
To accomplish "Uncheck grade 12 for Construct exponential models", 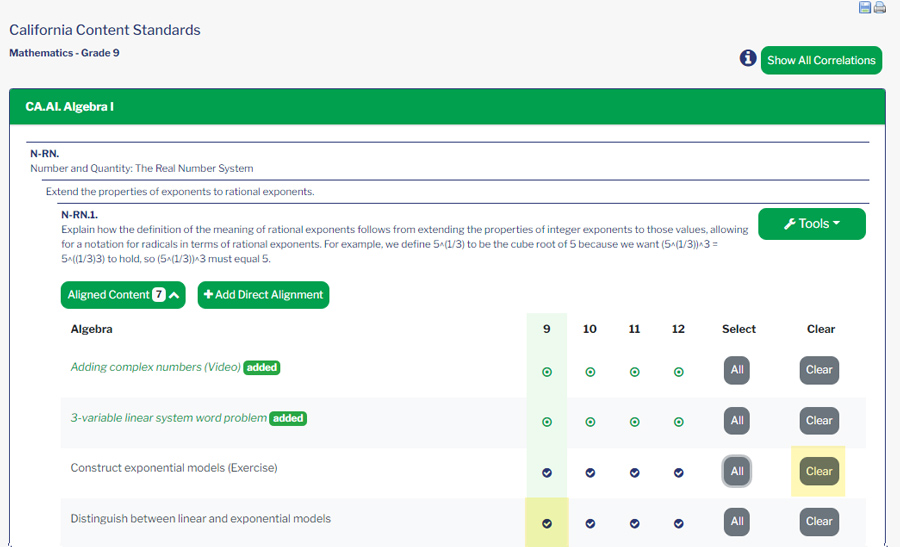I will [678, 473].
